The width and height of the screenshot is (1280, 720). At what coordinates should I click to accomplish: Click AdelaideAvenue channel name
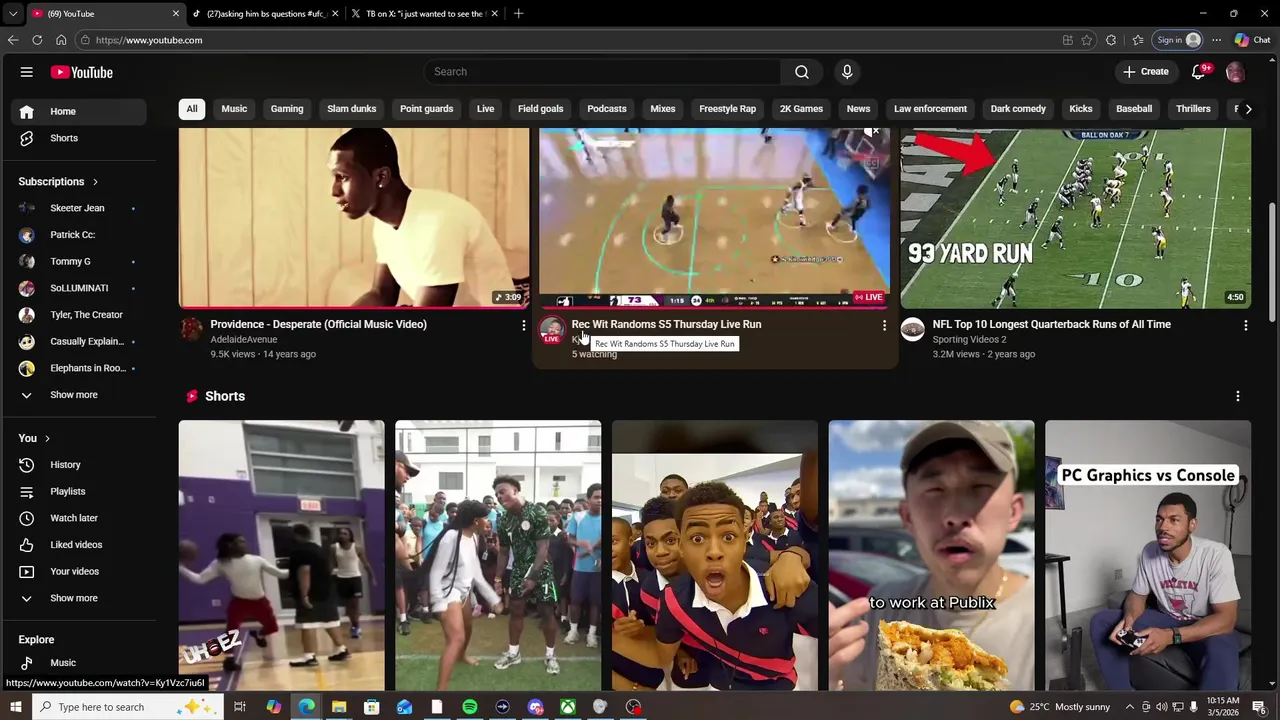[244, 339]
